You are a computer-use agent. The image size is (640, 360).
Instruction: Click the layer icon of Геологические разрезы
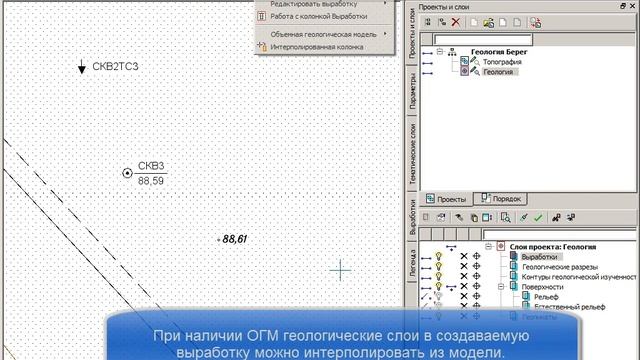[514, 266]
